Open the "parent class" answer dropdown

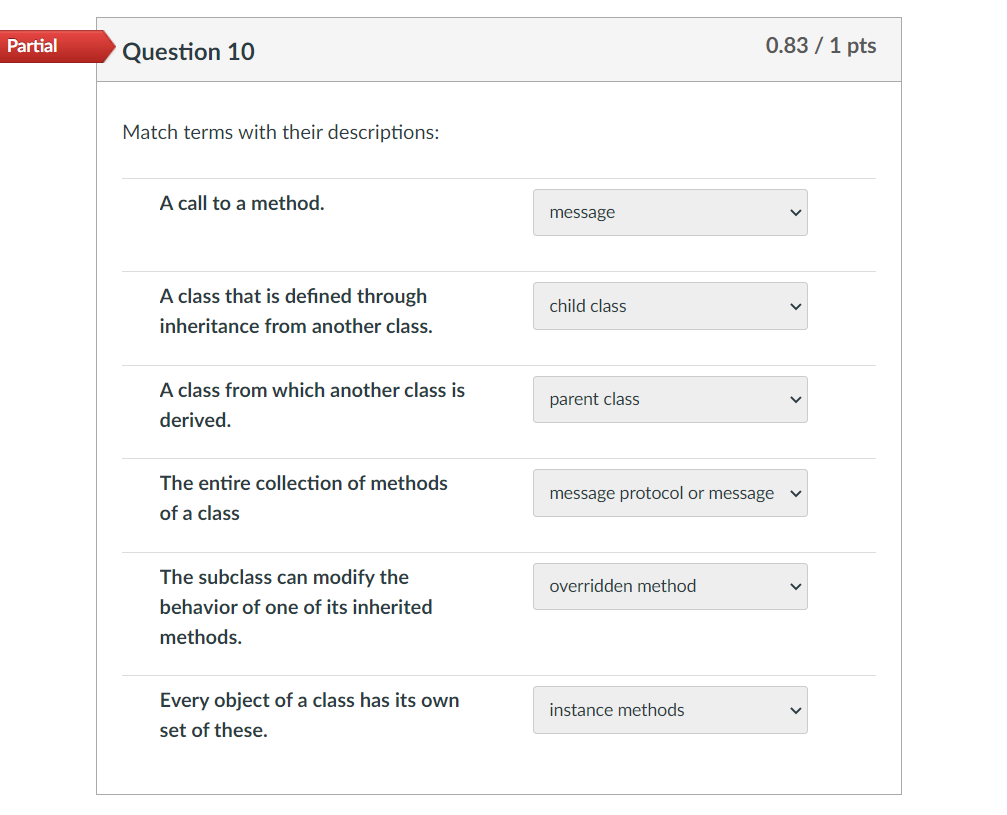670,399
